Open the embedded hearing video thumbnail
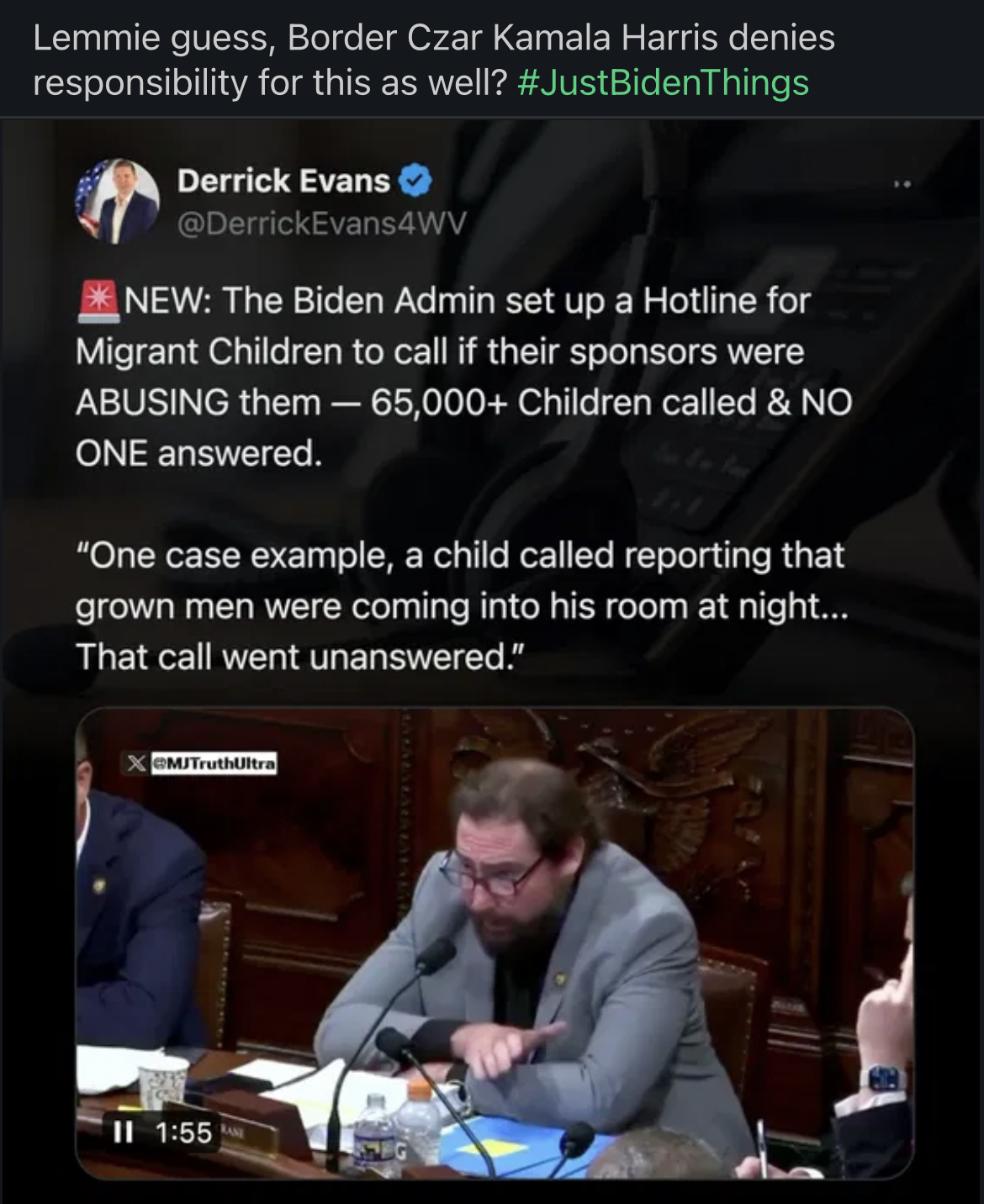Viewport: 984px width, 1204px height. point(495,943)
